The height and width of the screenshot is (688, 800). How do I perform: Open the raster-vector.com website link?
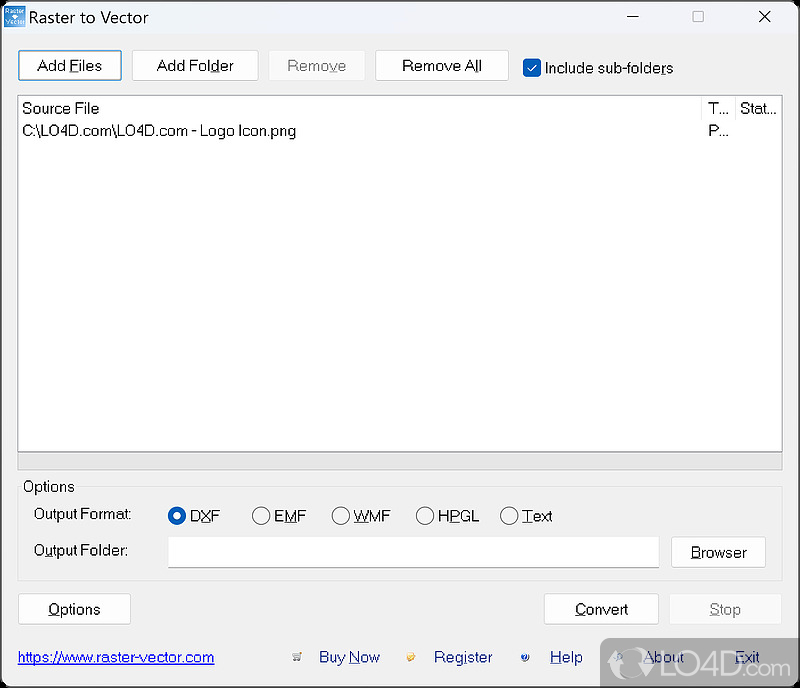(116, 657)
